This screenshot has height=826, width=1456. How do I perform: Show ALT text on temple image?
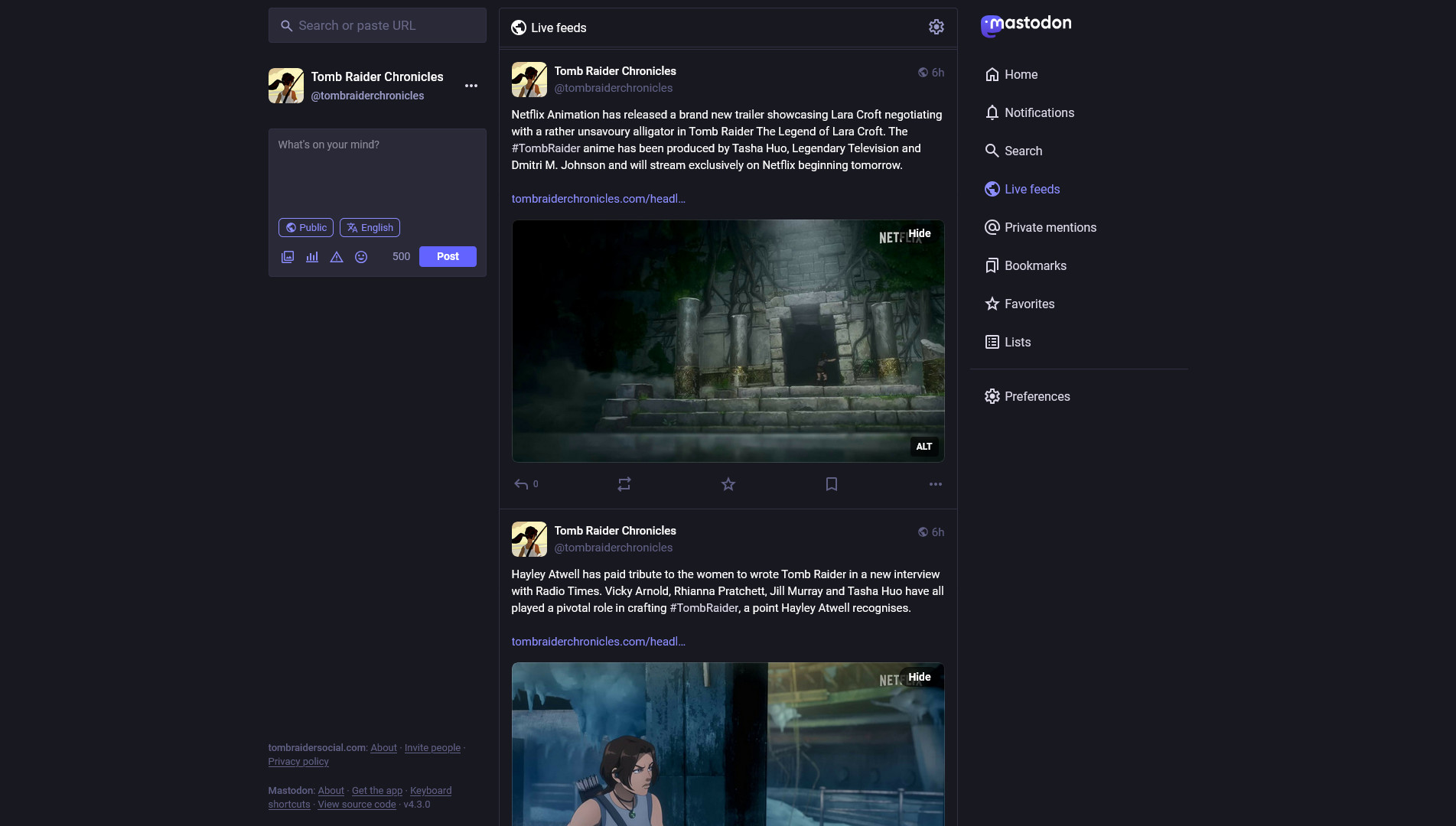(924, 447)
